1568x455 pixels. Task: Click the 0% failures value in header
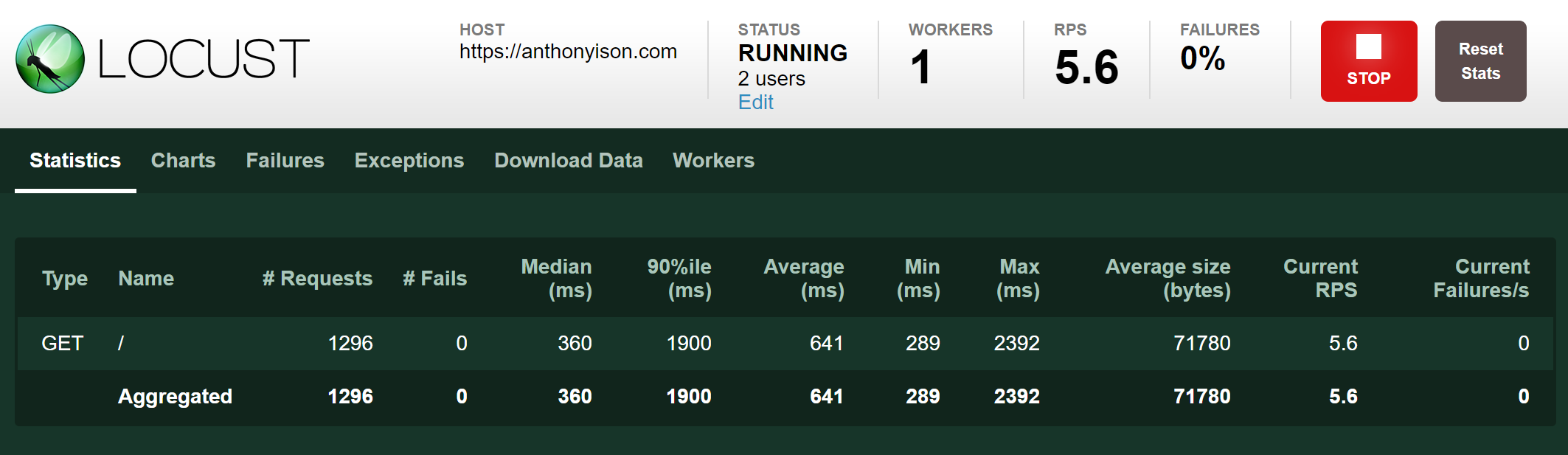tap(1203, 58)
